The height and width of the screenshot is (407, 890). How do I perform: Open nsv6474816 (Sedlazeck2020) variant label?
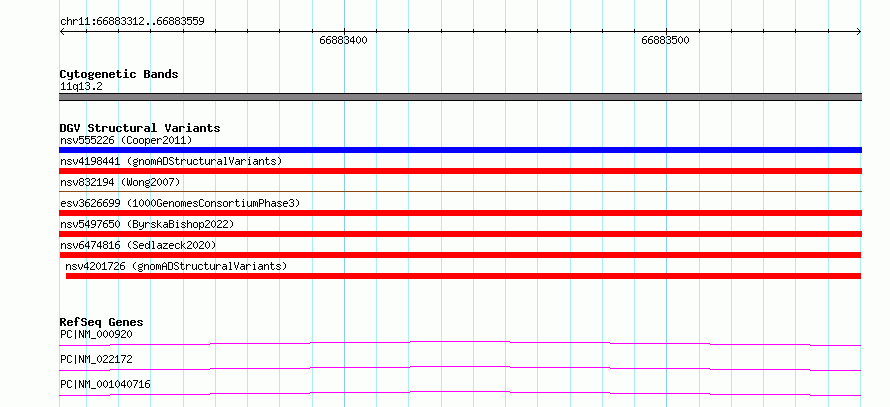click(x=138, y=245)
